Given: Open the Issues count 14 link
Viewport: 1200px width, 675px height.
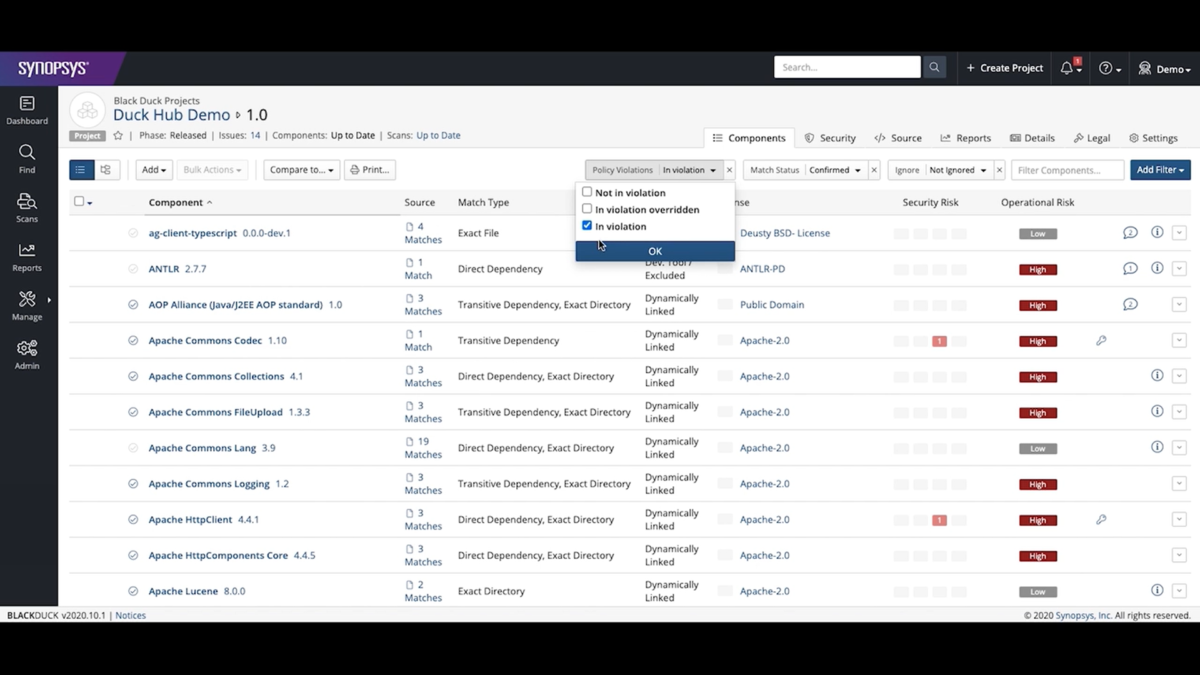Looking at the screenshot, I should [255, 135].
